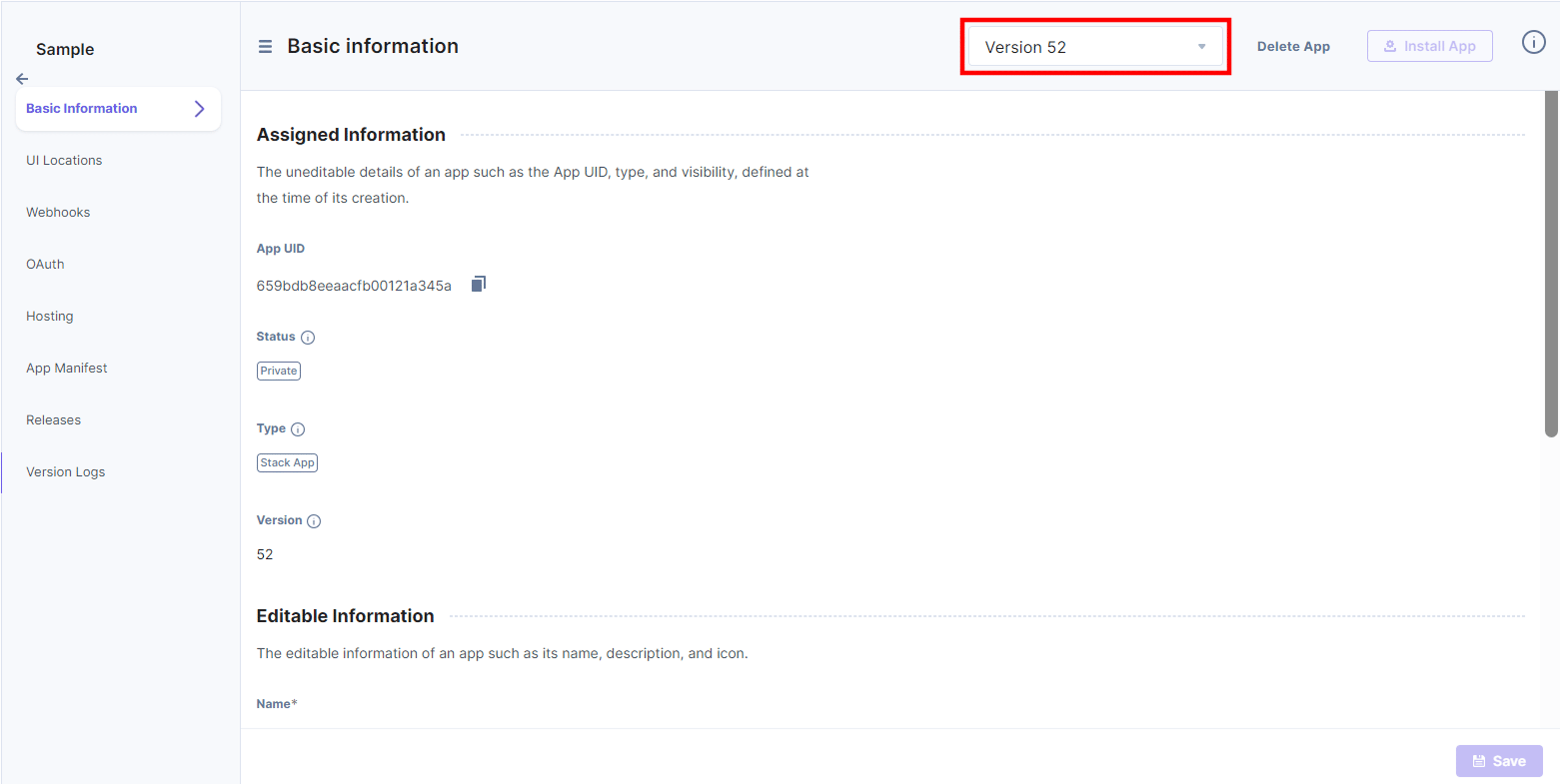Click the Private status tag

tap(279, 371)
